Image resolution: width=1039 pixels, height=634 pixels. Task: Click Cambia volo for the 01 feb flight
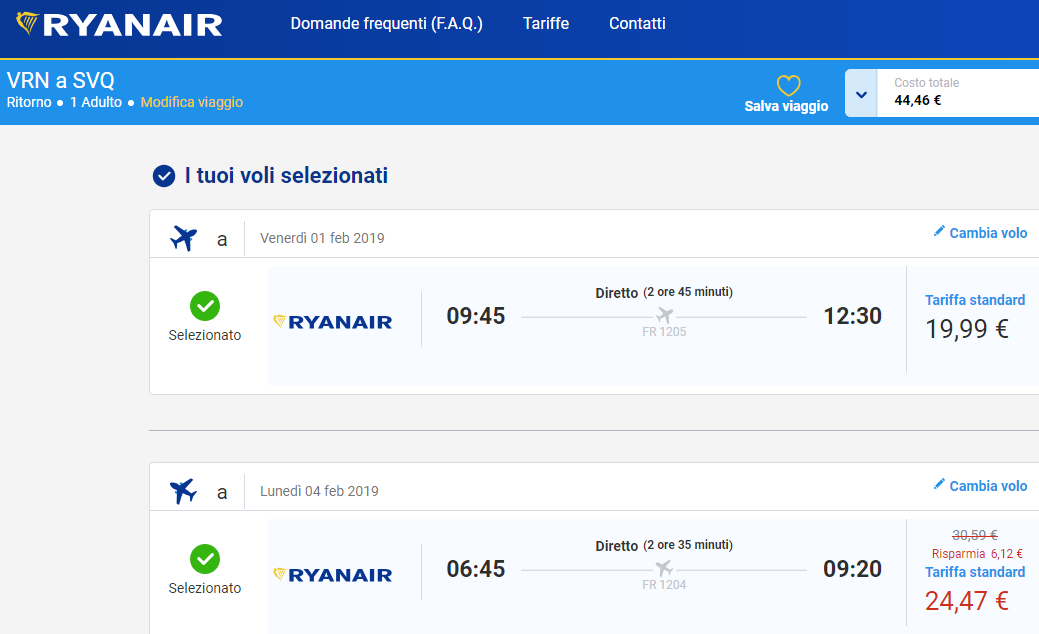[x=988, y=233]
